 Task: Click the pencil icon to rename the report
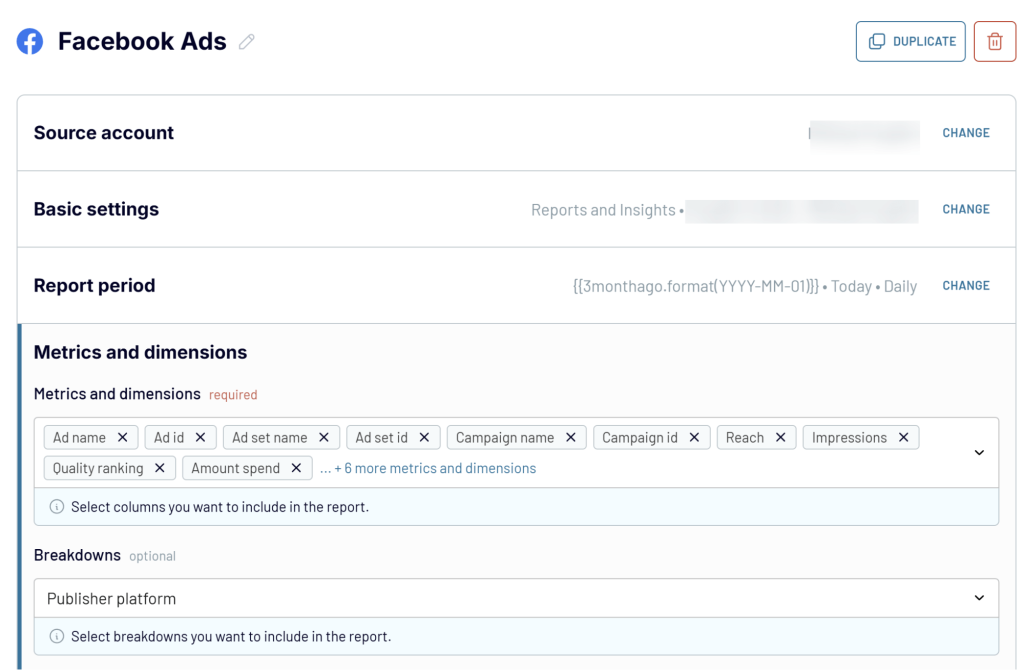(x=246, y=42)
